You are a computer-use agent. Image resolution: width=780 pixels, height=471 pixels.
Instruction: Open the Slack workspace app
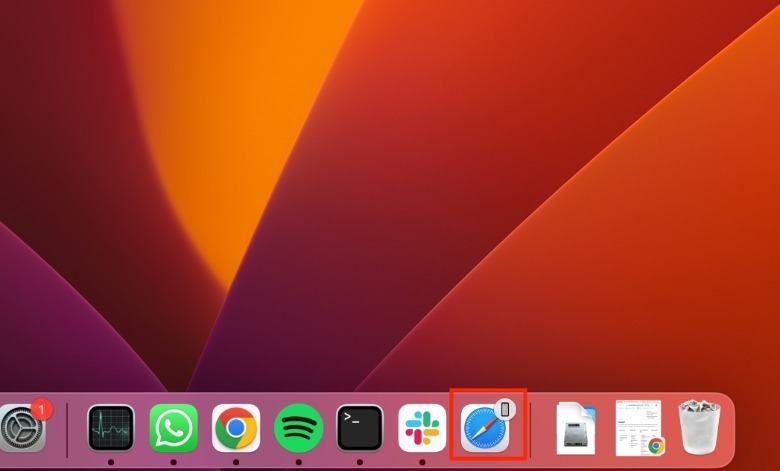pyautogui.click(x=422, y=428)
